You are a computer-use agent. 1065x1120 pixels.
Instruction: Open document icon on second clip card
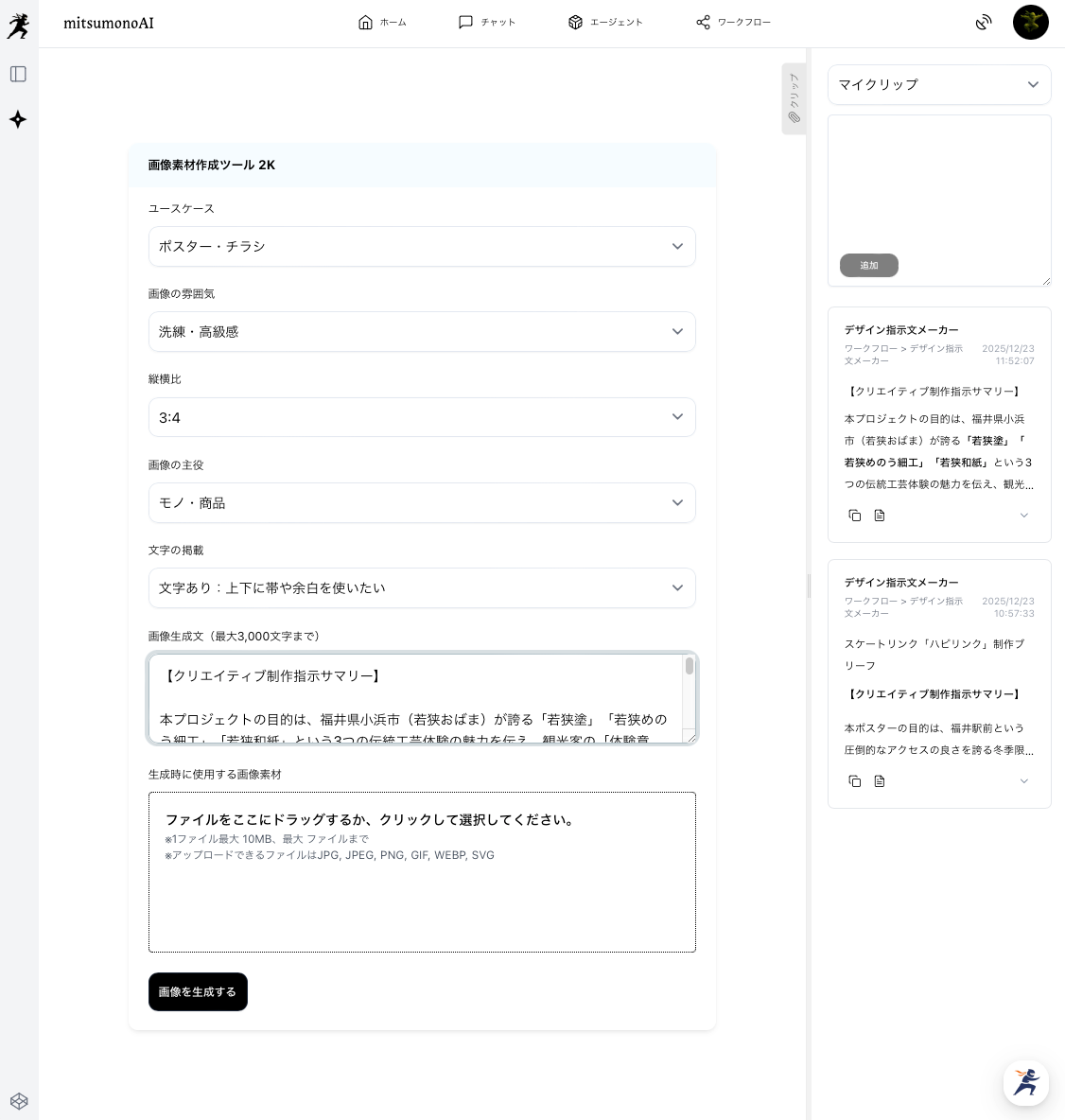(880, 781)
